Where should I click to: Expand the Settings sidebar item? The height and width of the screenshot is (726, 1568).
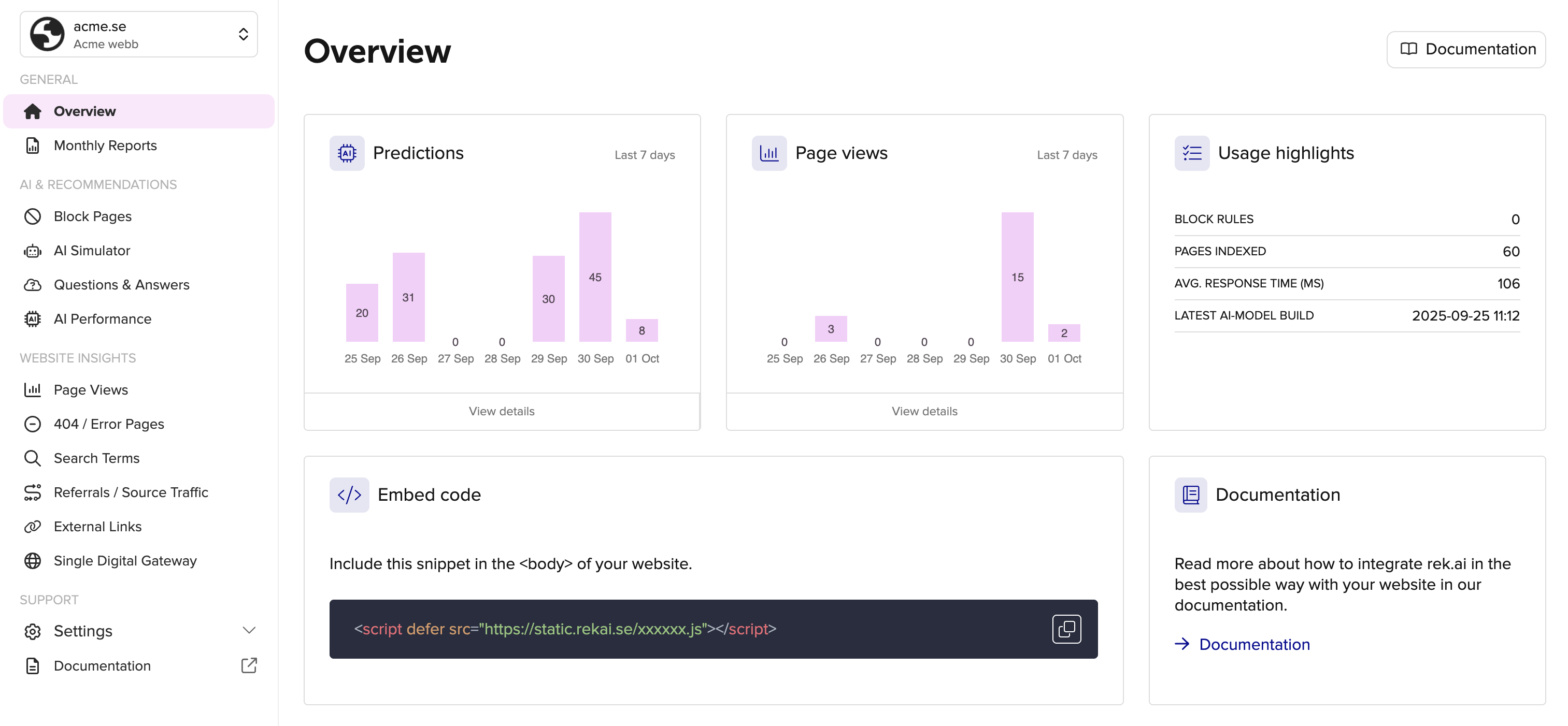coord(83,631)
